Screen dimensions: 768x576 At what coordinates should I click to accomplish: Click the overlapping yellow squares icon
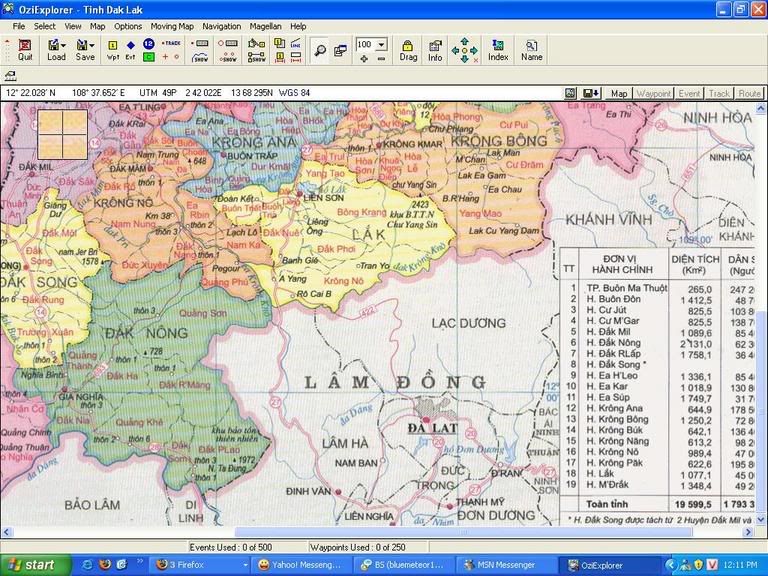280,44
